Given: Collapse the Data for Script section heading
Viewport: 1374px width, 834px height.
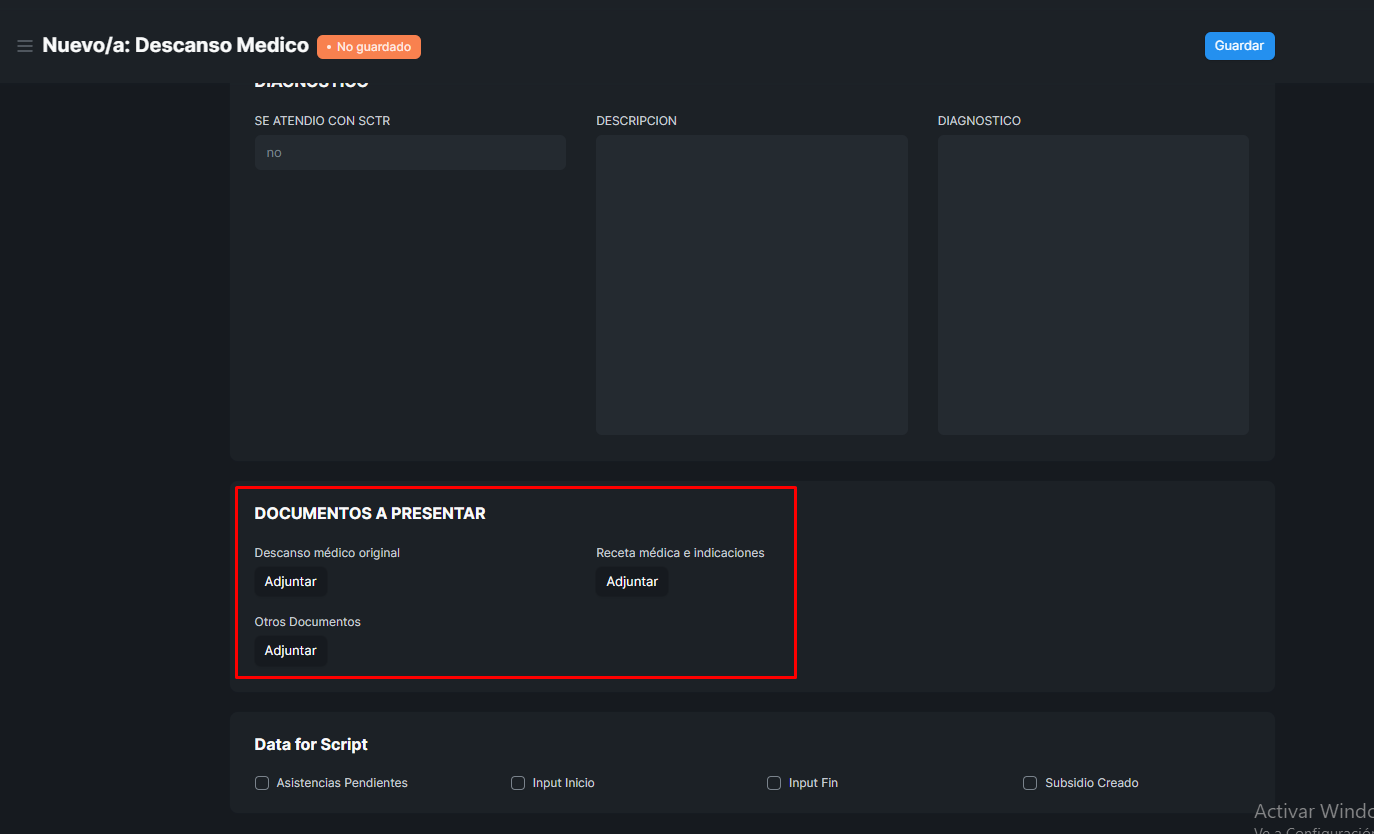Looking at the screenshot, I should (311, 744).
